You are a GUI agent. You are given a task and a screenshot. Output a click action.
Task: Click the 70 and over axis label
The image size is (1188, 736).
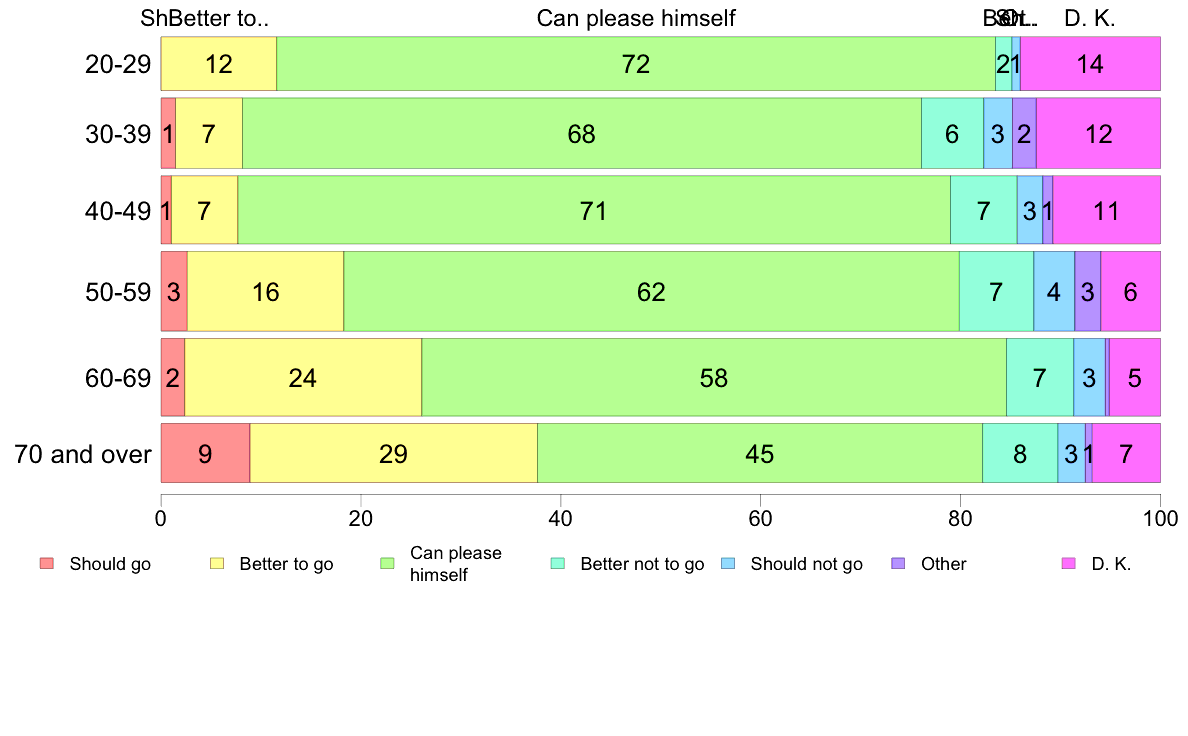coord(83,454)
